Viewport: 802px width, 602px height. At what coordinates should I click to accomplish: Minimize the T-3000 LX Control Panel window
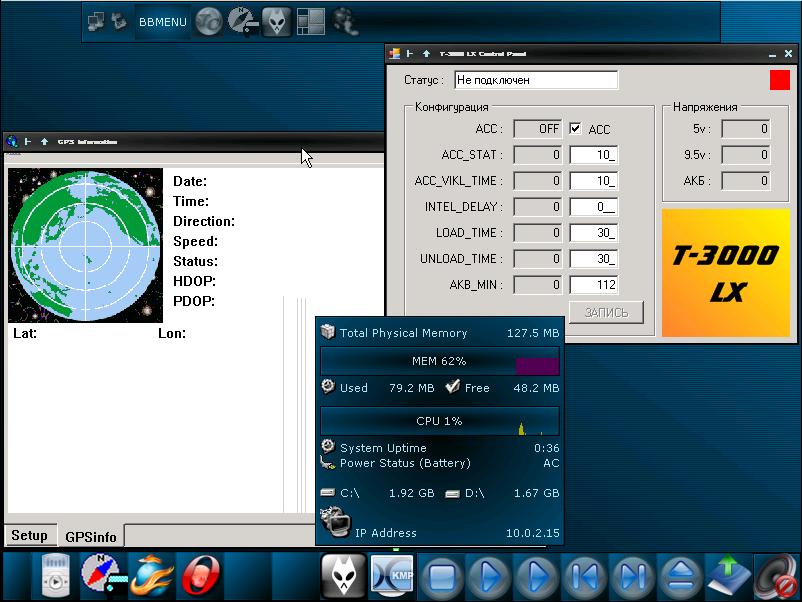click(772, 54)
